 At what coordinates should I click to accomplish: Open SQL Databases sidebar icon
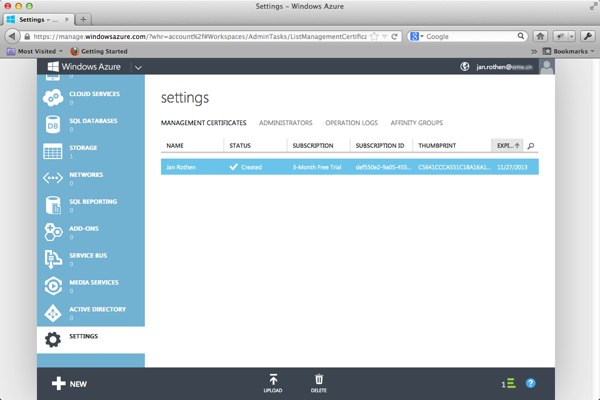(x=53, y=124)
